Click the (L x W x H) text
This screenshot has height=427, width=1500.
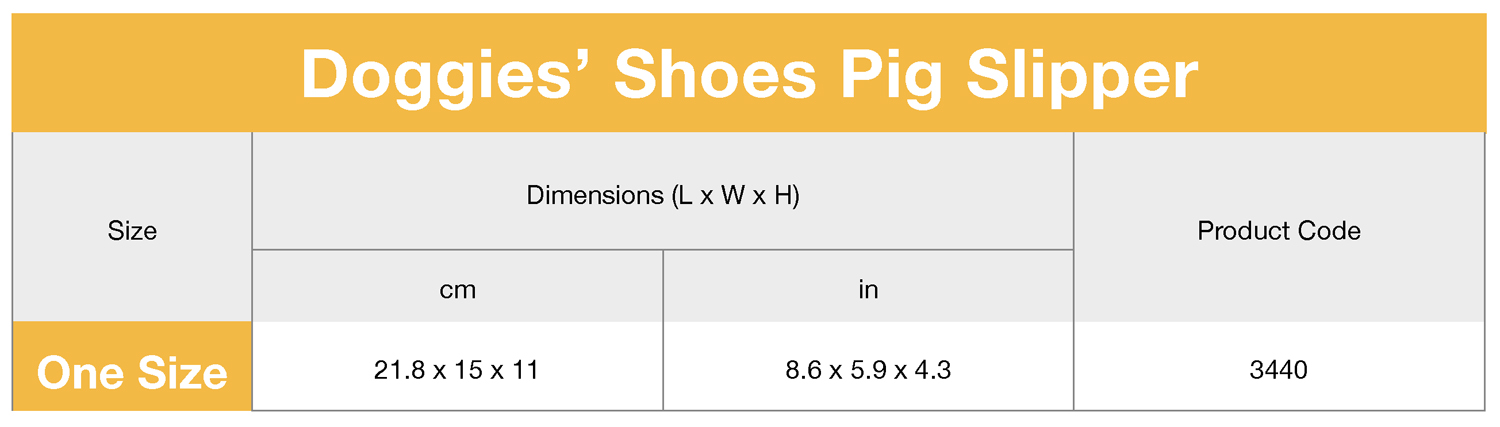(736, 195)
